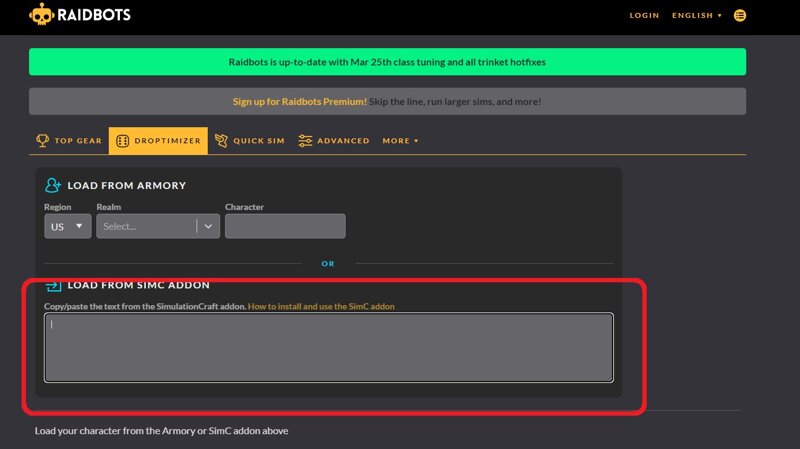The height and width of the screenshot is (449, 800).
Task: Click the 'Load from Armory' heading
Action: coord(127,185)
